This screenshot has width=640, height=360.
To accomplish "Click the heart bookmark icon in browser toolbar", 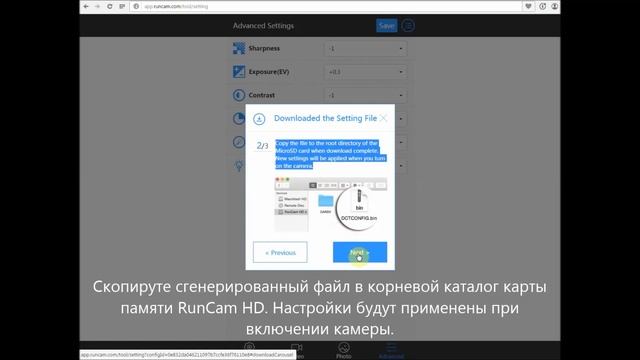I will pos(528,7).
